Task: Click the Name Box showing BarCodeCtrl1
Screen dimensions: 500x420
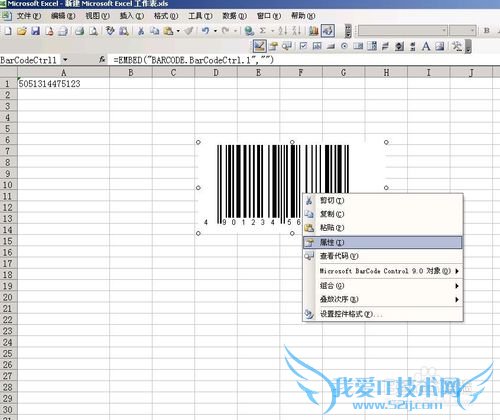Action: pos(30,60)
